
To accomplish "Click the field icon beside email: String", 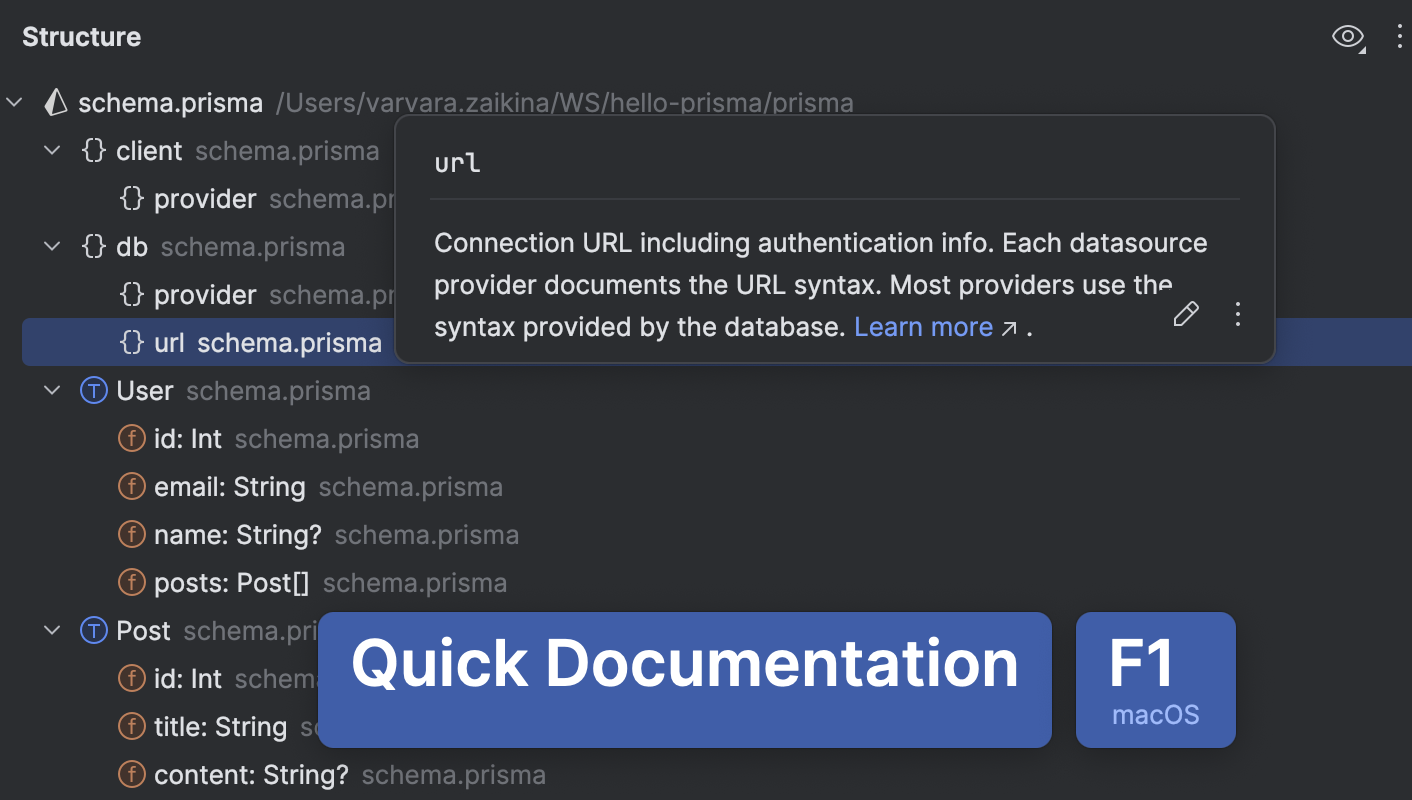I will tap(132, 486).
